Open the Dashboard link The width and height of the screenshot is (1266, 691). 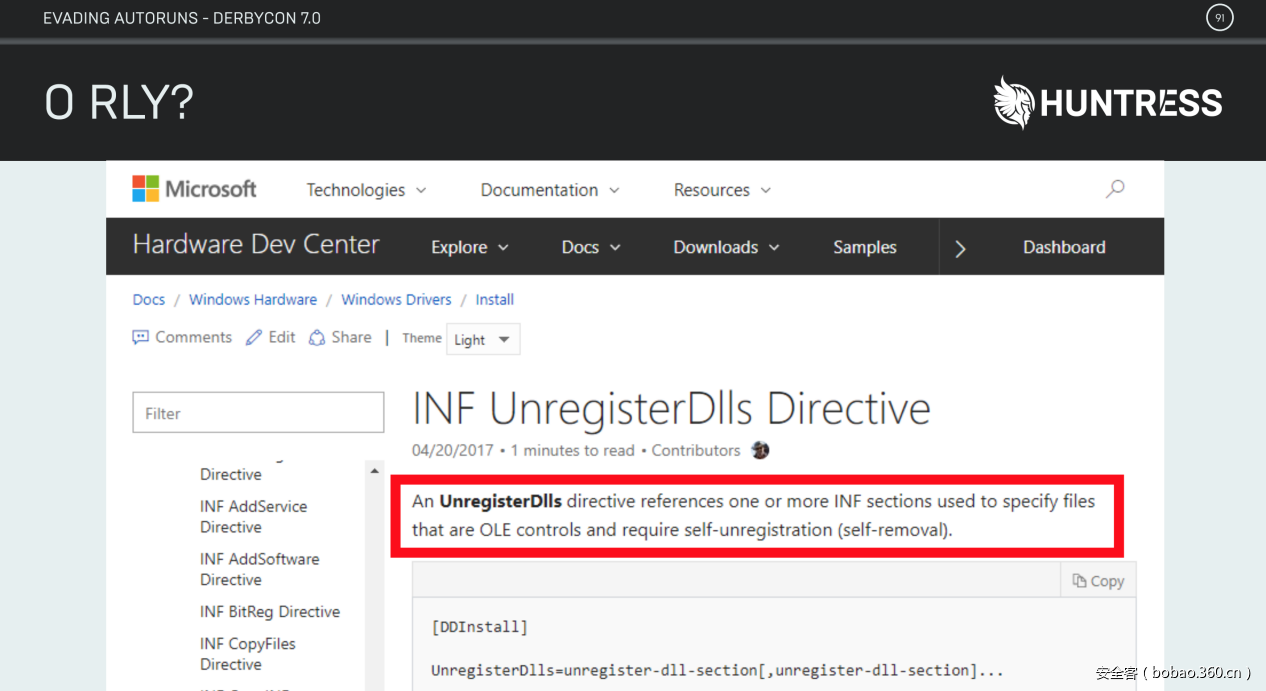click(1064, 248)
